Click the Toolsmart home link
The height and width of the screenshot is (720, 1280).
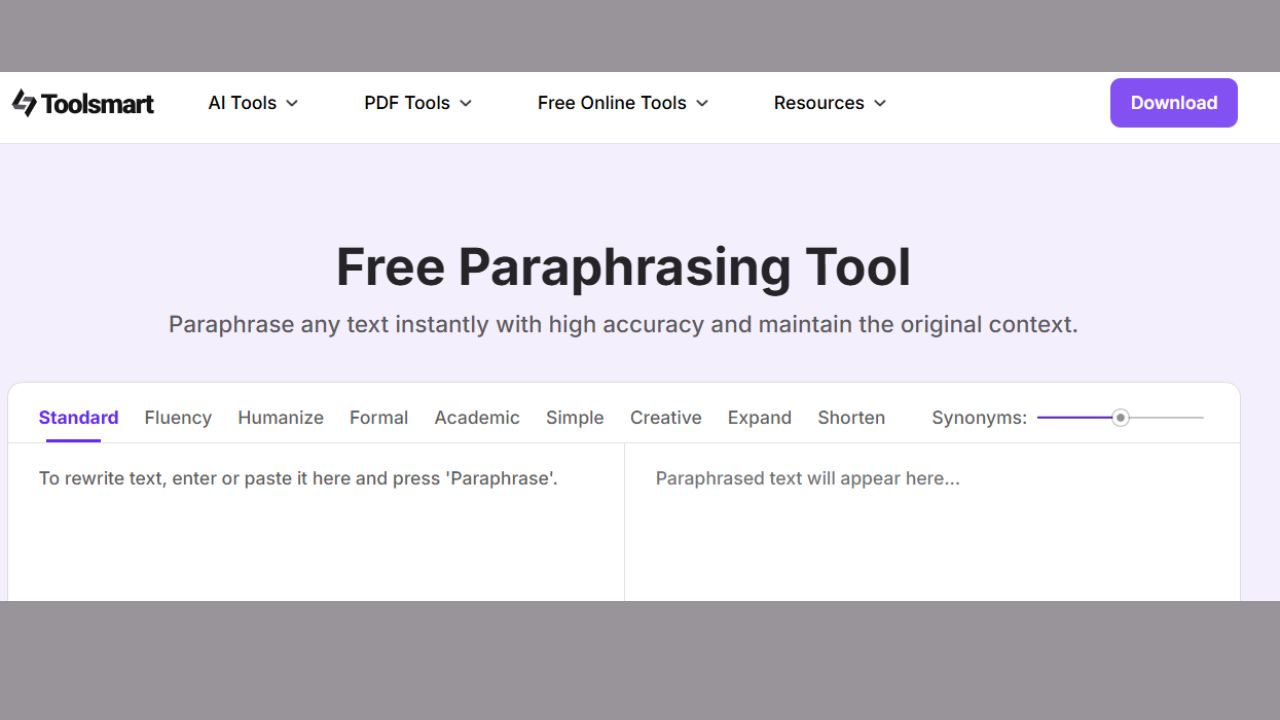pos(83,102)
